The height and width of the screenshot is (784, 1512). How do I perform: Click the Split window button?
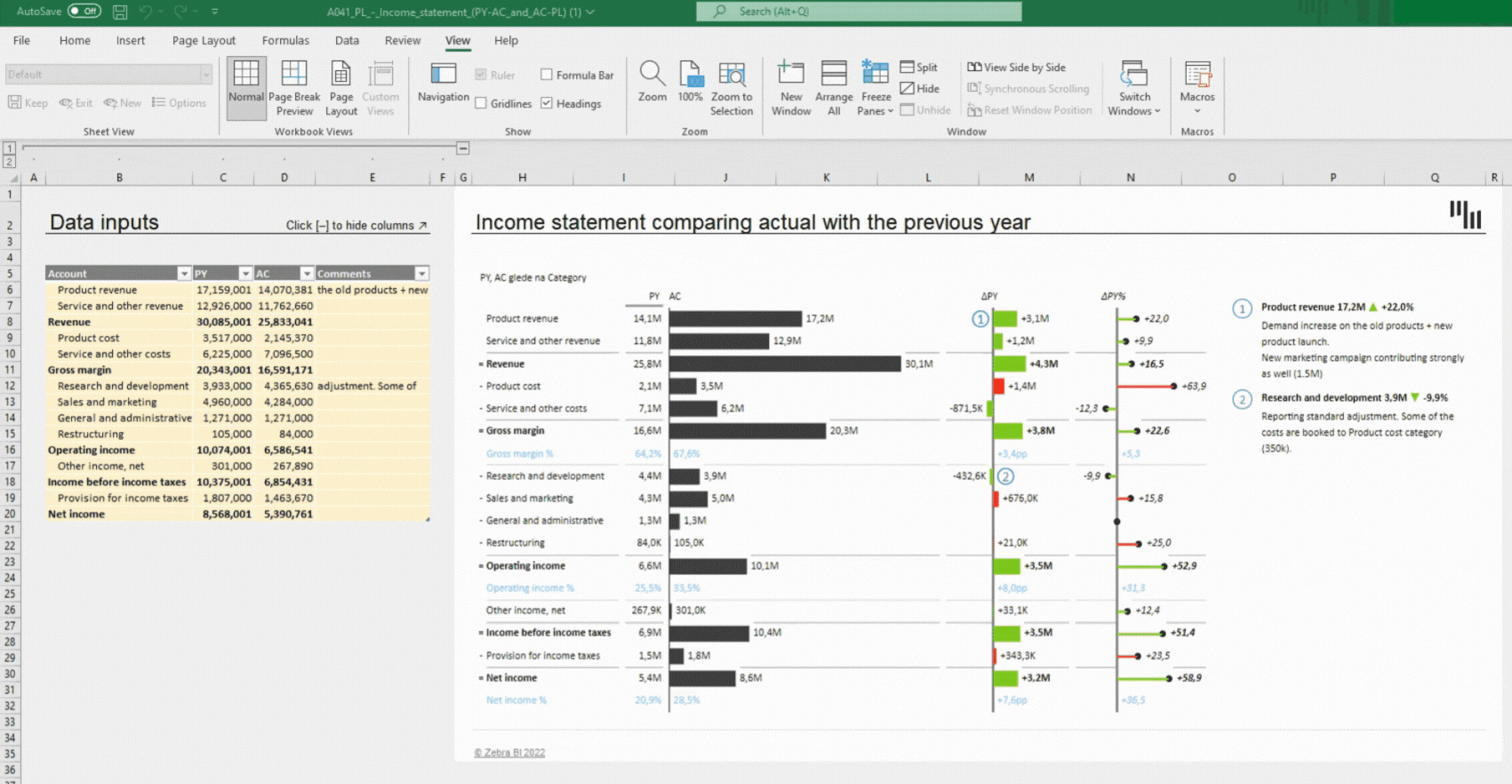pyautogui.click(x=919, y=68)
